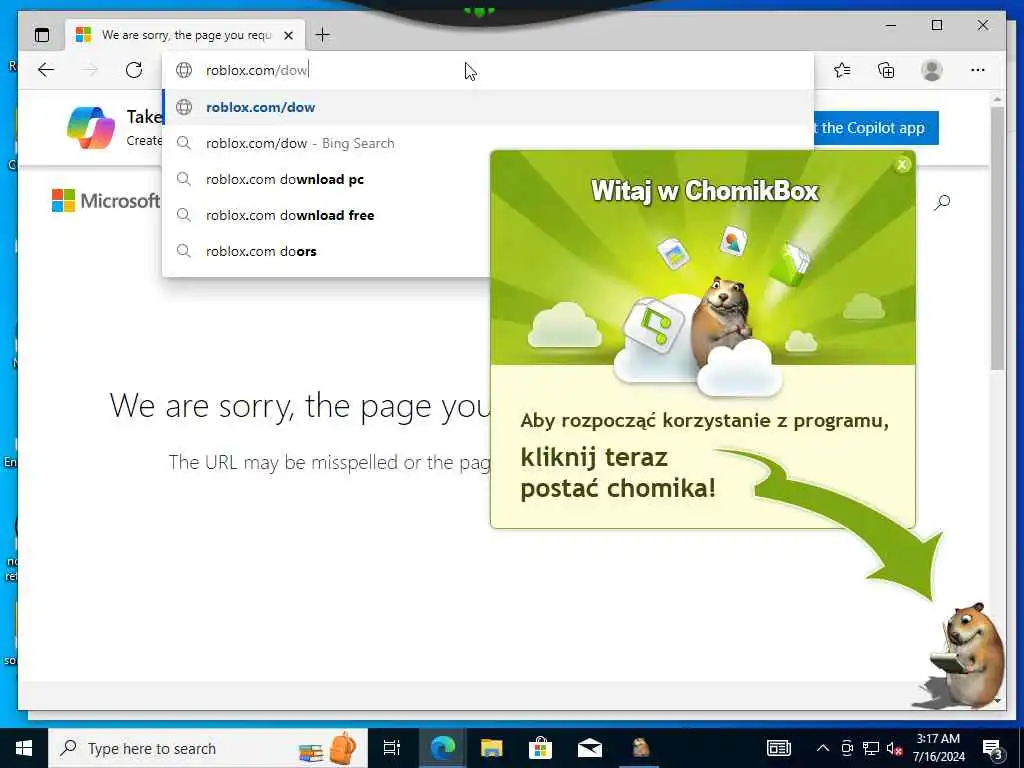Close the ChomikBox welcome popup
Image resolution: width=1024 pixels, height=768 pixels.
coord(902,165)
